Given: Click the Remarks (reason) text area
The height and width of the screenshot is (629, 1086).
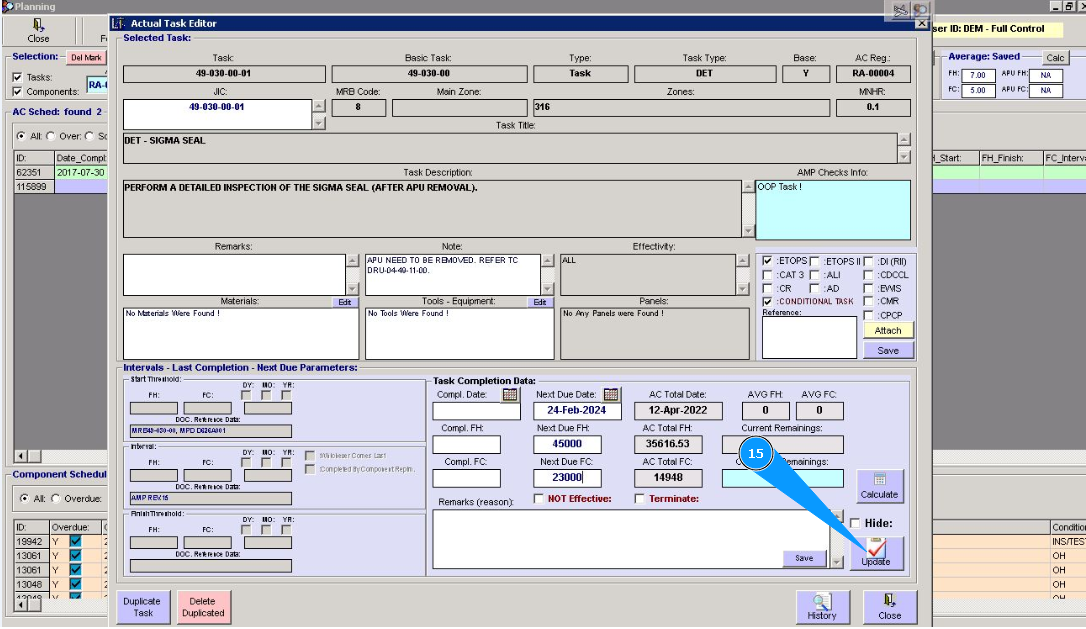Looking at the screenshot, I should pyautogui.click(x=630, y=539).
